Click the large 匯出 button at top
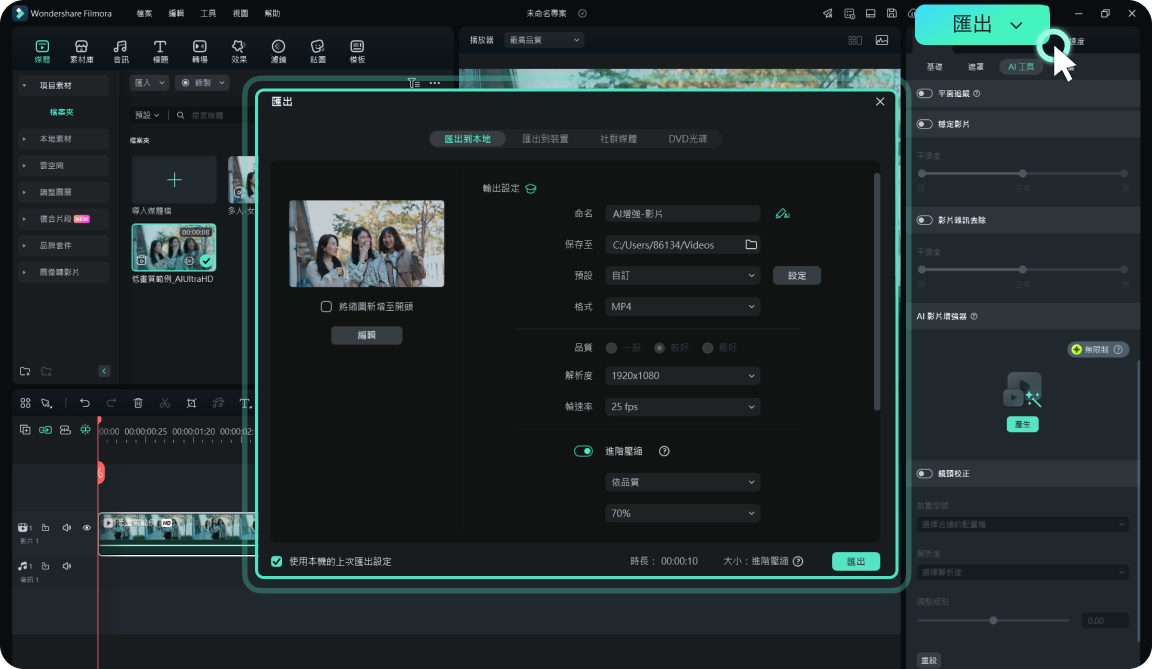This screenshot has width=1152, height=669. (x=982, y=24)
